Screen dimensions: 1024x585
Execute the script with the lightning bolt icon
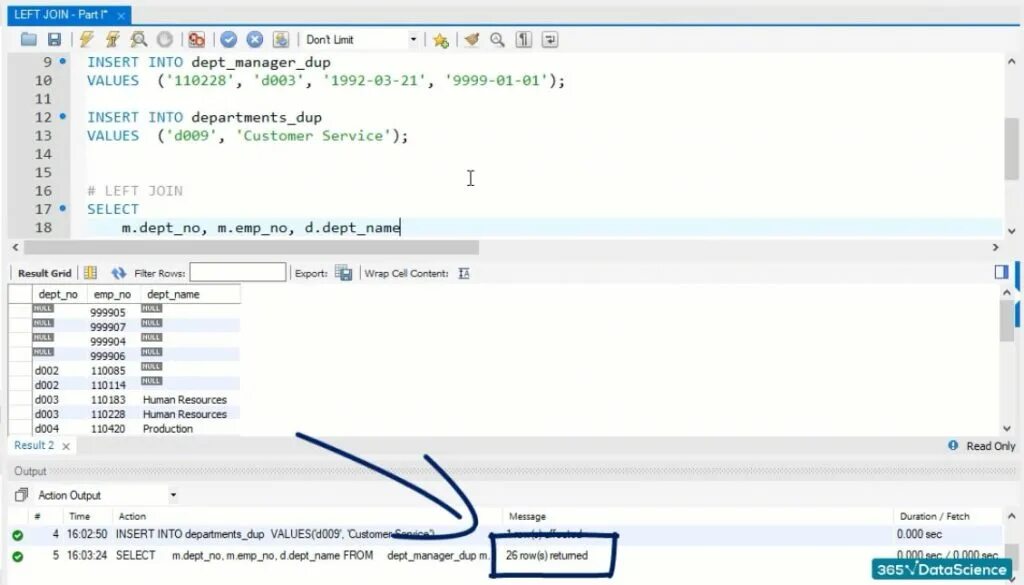pyautogui.click(x=87, y=40)
